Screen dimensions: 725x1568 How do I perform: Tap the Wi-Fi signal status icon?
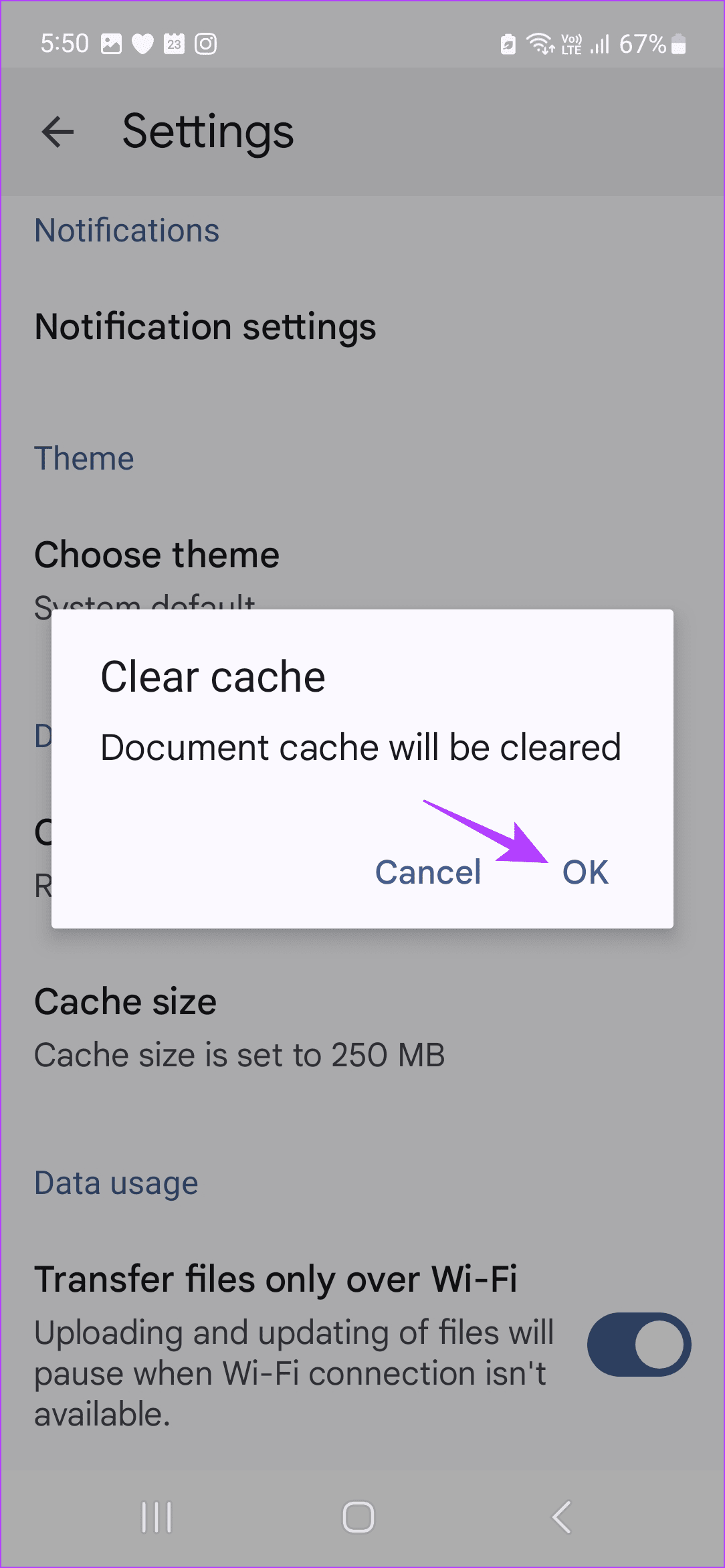540,44
